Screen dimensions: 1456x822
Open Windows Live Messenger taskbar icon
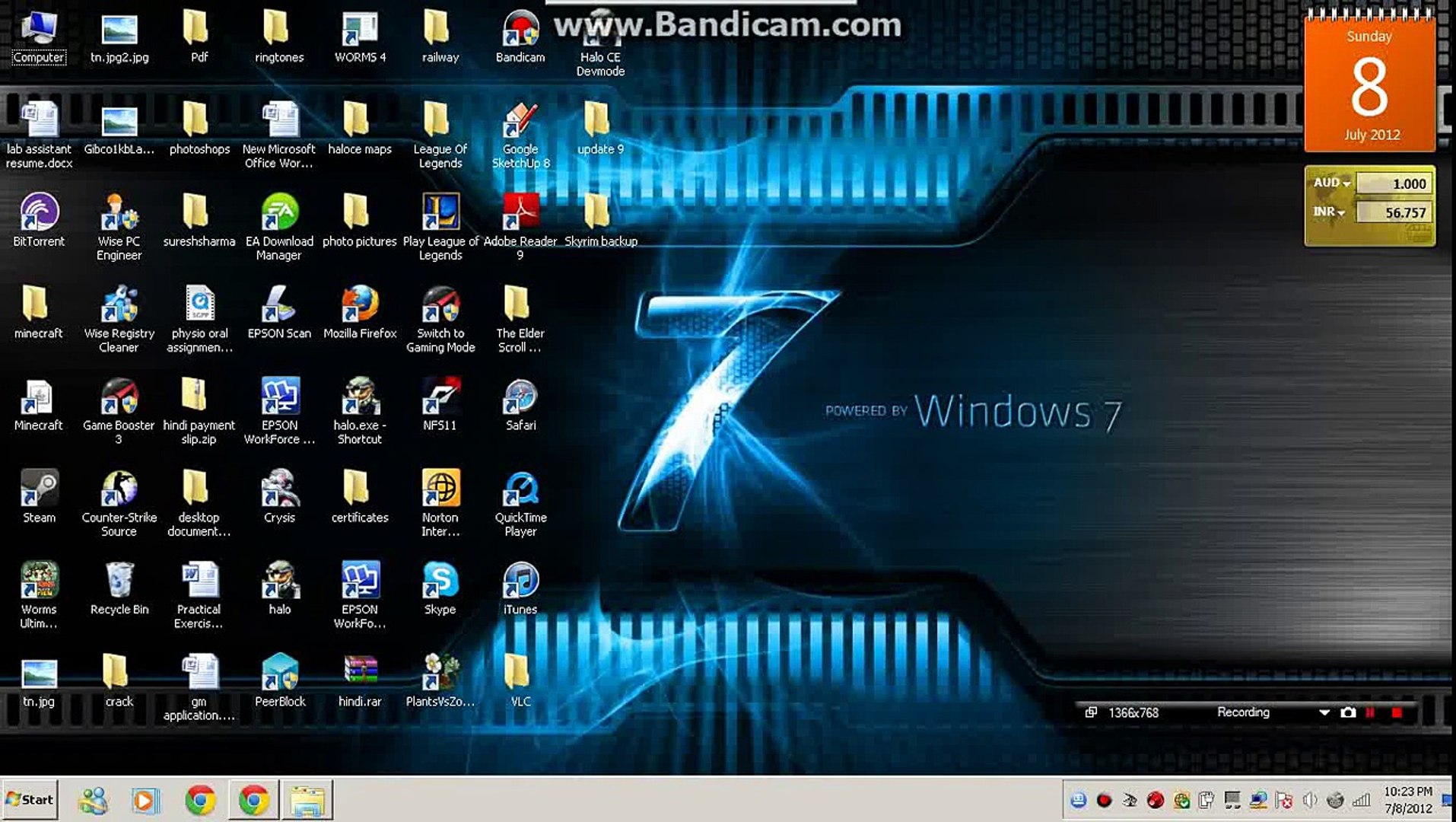[x=94, y=800]
